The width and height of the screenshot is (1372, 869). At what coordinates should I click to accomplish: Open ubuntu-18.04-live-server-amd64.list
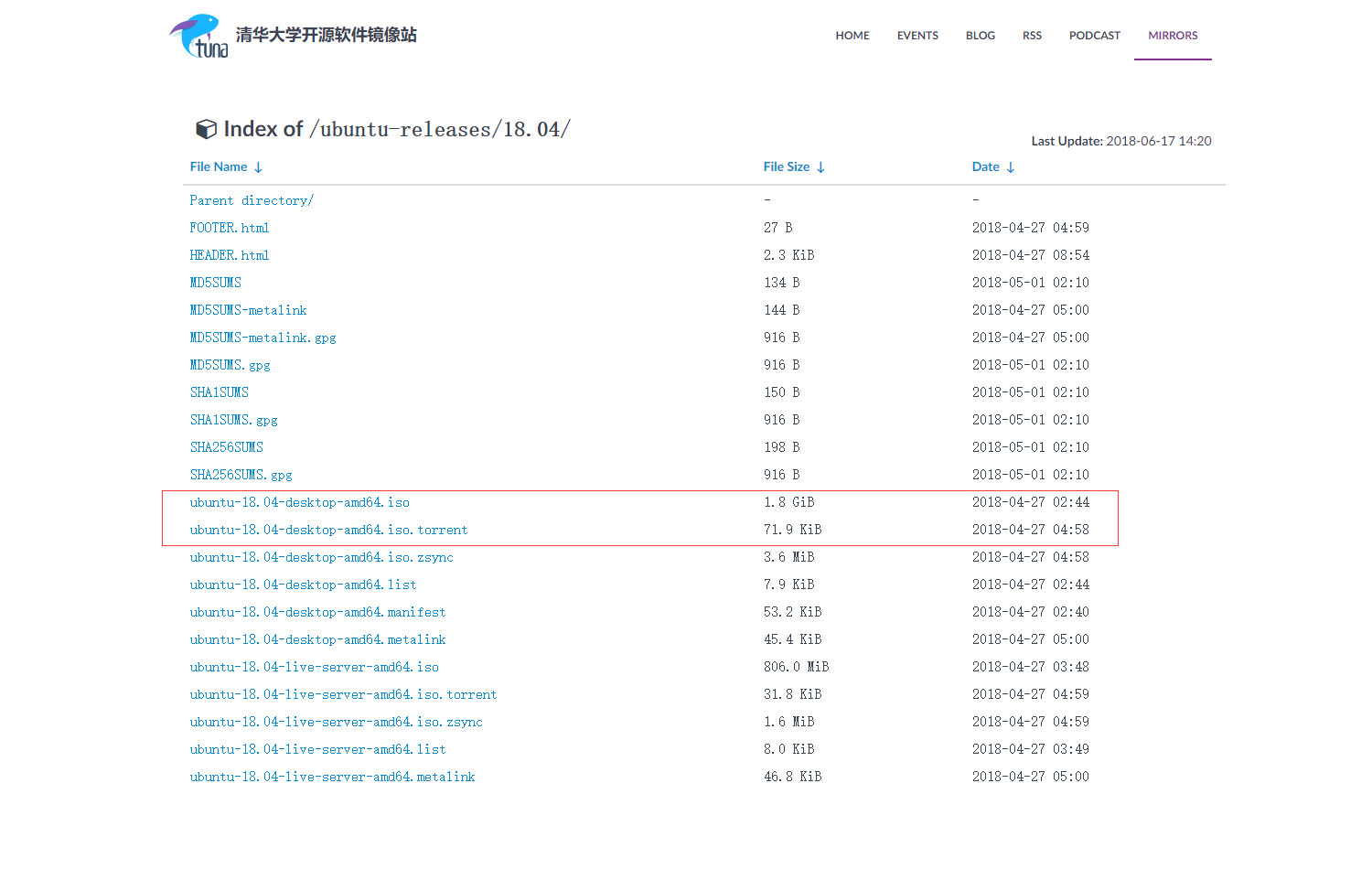317,749
